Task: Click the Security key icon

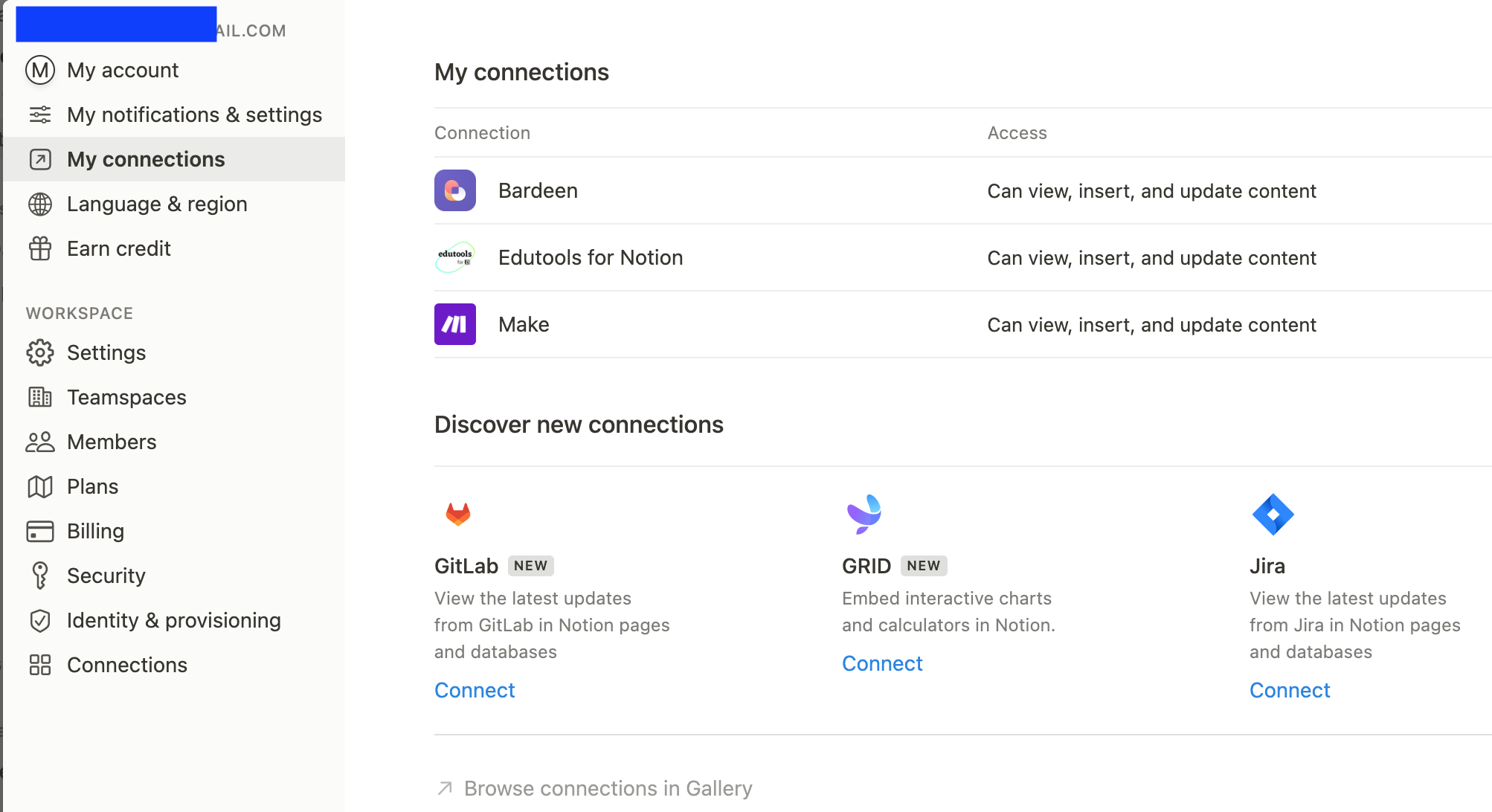Action: pyautogui.click(x=40, y=576)
